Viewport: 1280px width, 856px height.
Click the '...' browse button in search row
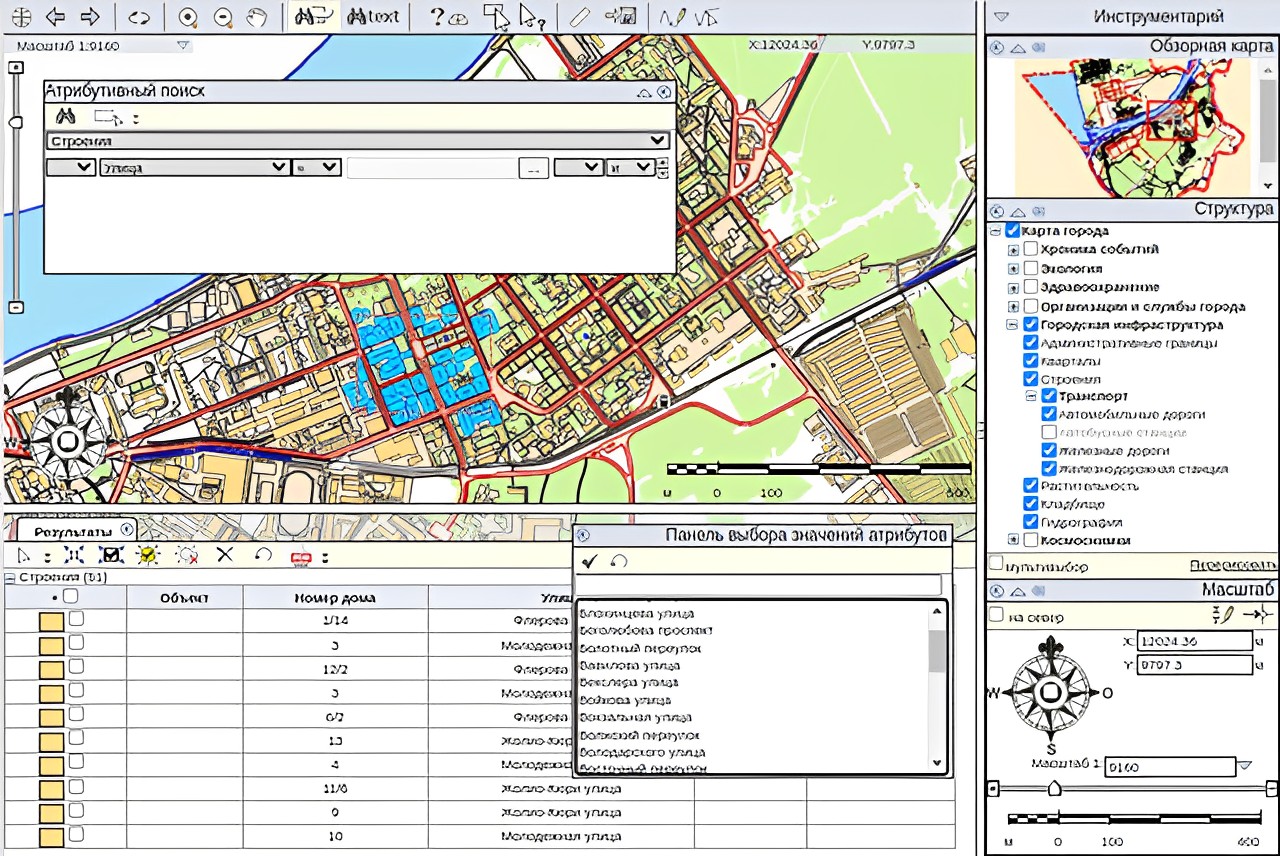click(533, 169)
